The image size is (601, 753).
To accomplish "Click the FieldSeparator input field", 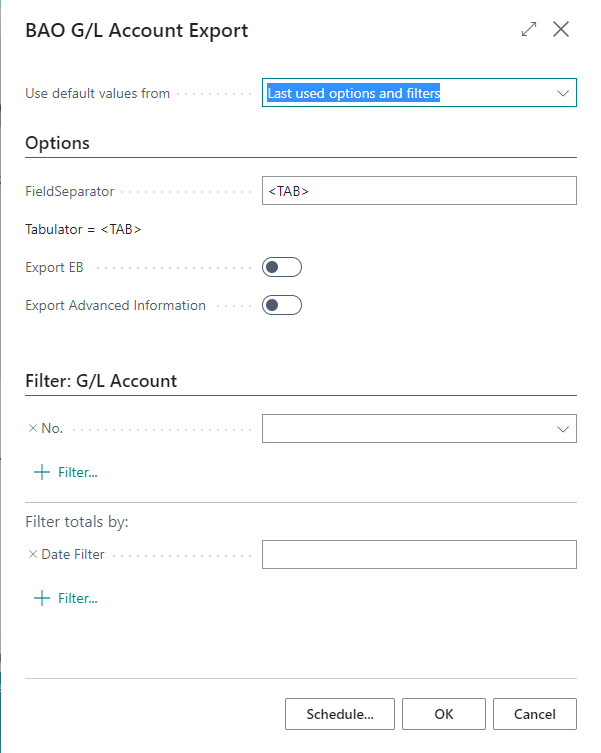I will point(419,191).
